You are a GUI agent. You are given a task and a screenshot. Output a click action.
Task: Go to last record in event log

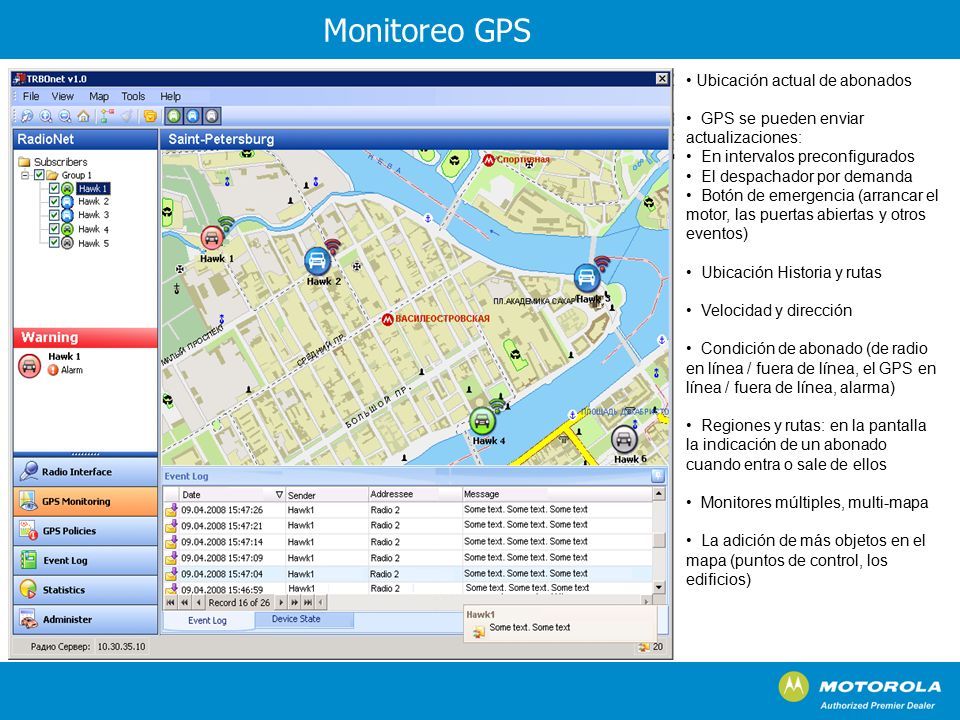[x=308, y=602]
